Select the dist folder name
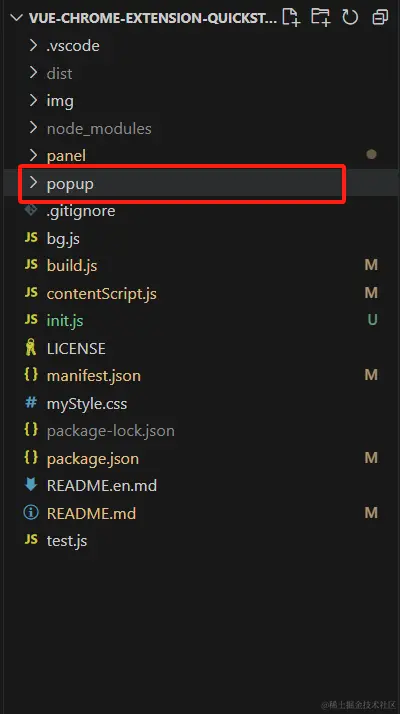Viewport: 400px width, 714px height. coord(59,73)
